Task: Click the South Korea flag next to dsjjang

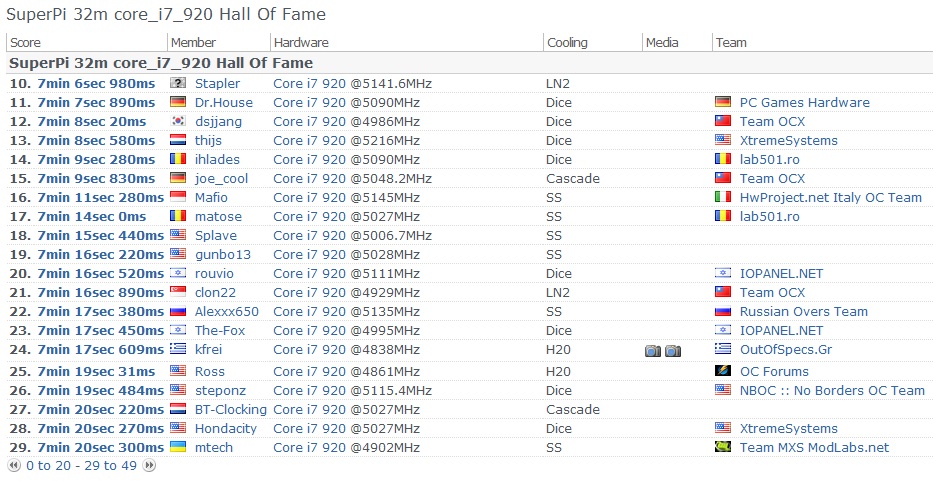Action: coord(178,121)
